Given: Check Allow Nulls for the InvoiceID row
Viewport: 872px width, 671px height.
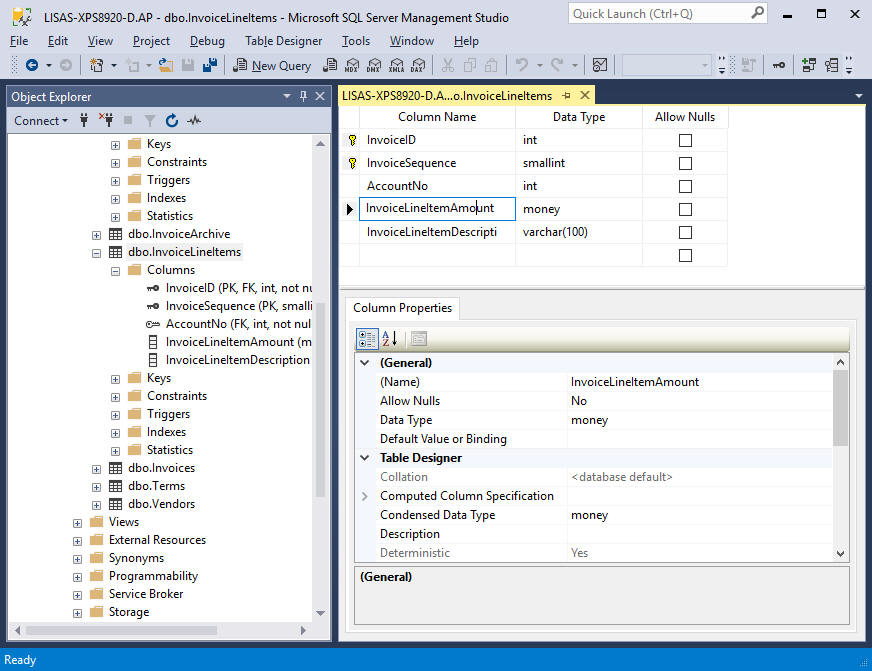Looking at the screenshot, I should click(x=685, y=140).
